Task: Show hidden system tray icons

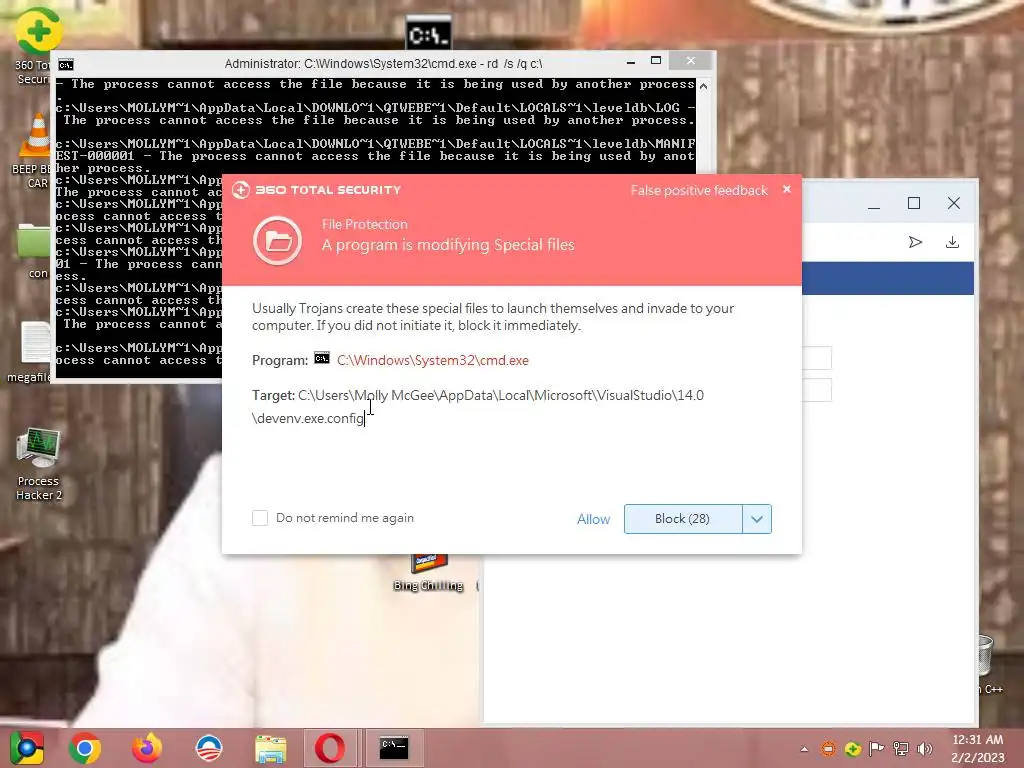Action: pyautogui.click(x=804, y=749)
